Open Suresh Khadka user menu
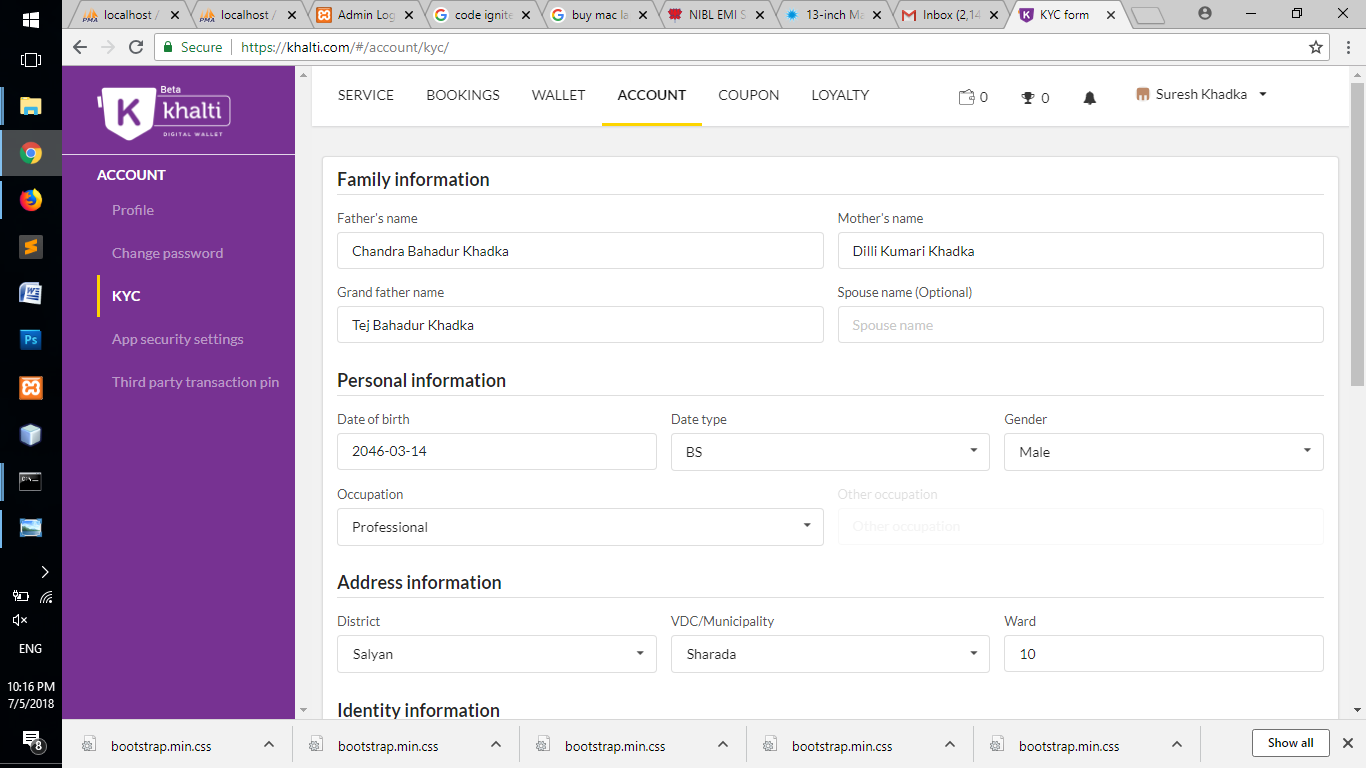 coord(1202,95)
